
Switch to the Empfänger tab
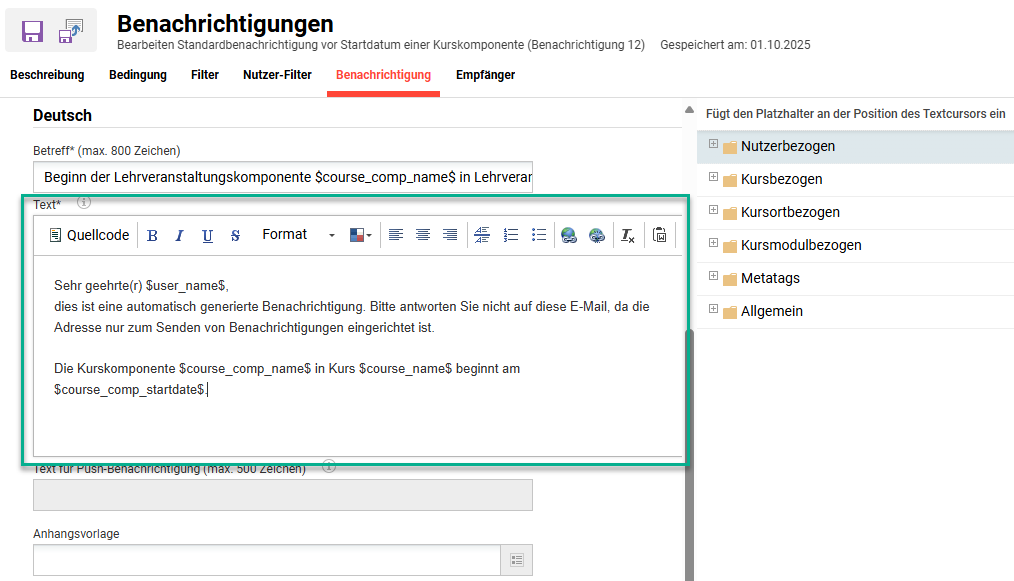click(x=485, y=74)
